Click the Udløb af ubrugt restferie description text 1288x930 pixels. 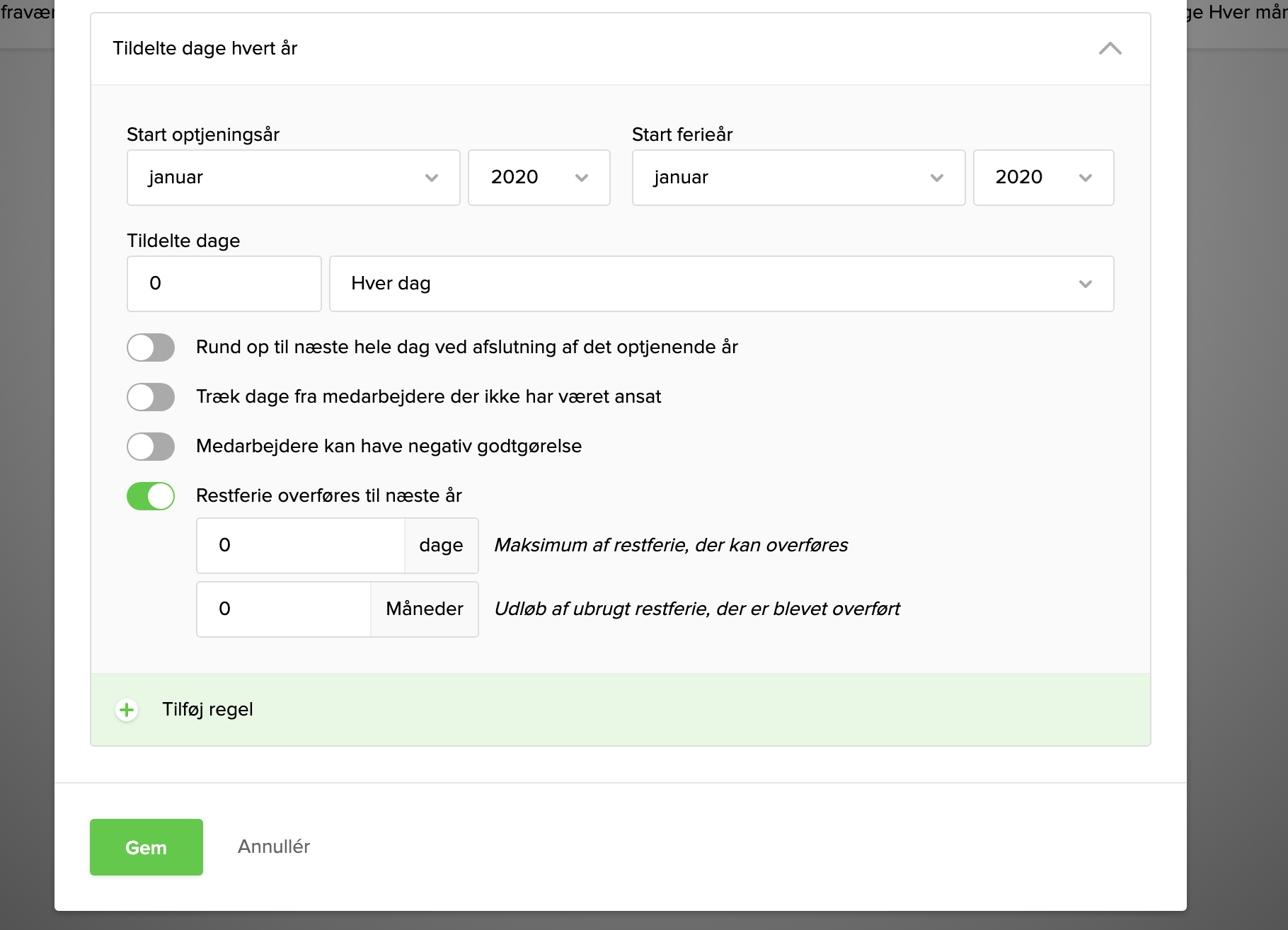697,609
